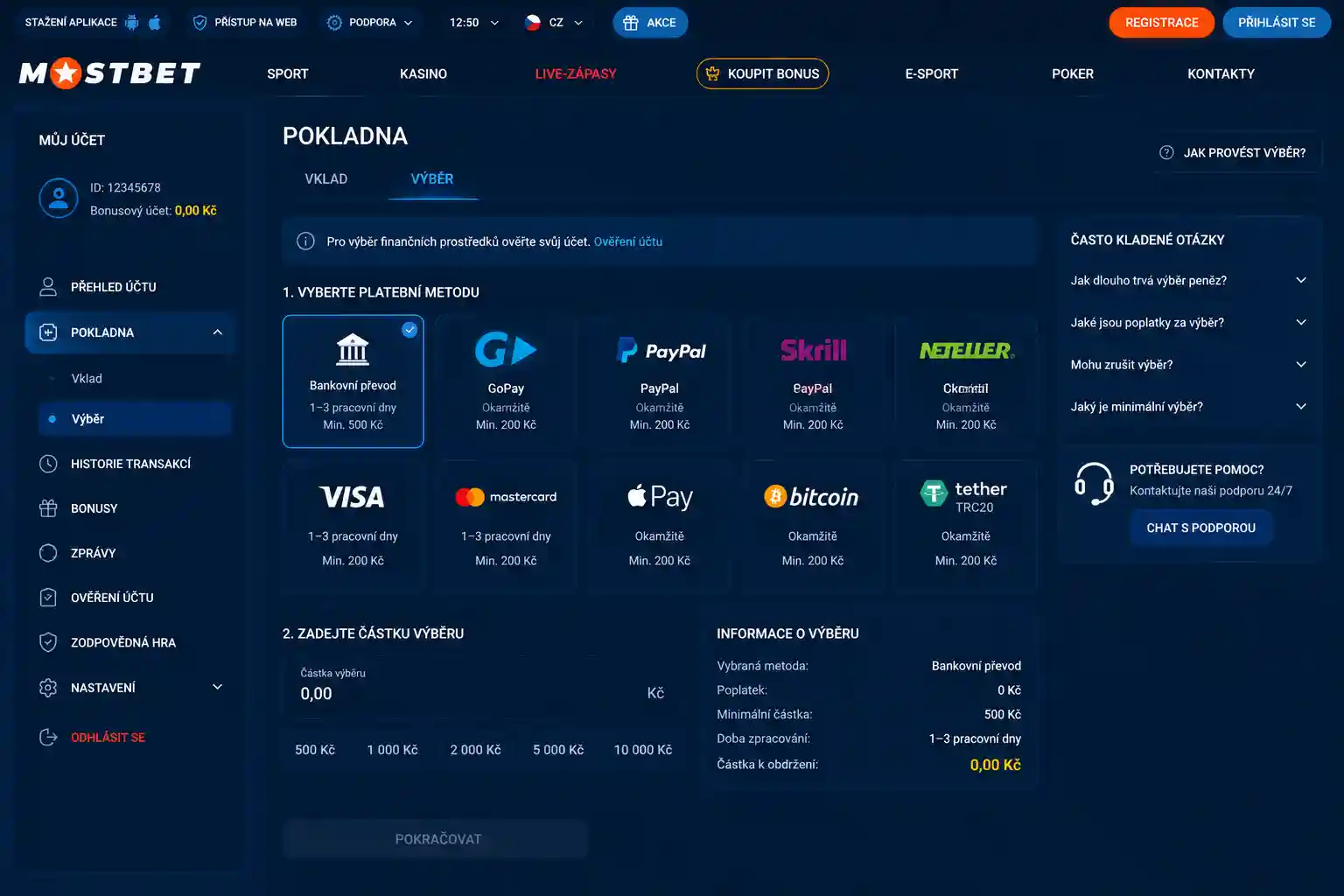Select GoPay payment method
The width and height of the screenshot is (1344, 896).
pyautogui.click(x=506, y=381)
